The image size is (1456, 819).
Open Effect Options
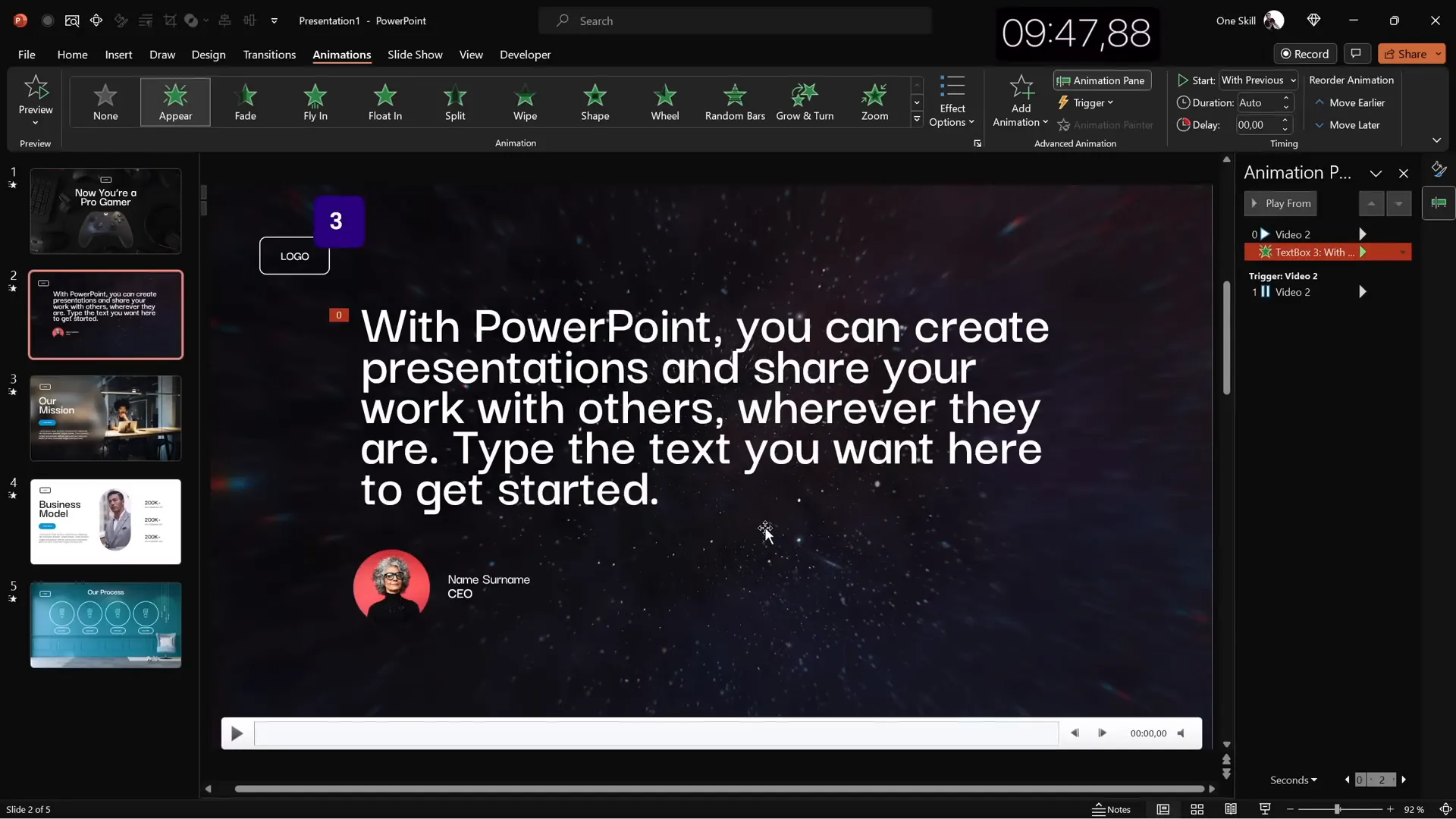(x=953, y=100)
